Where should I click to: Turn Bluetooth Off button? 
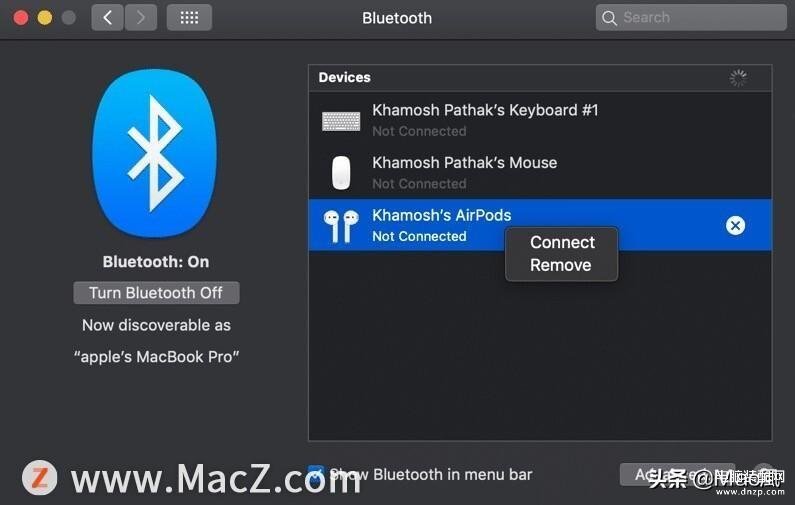(156, 293)
